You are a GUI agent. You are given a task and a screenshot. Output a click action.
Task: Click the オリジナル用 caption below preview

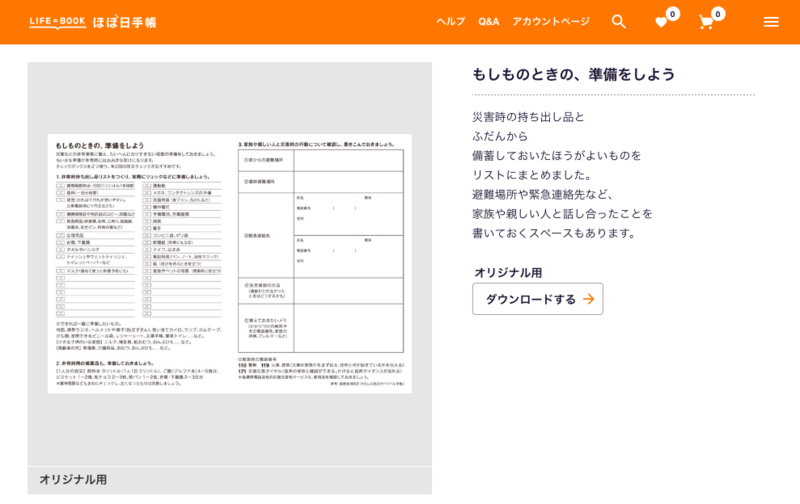tap(73, 480)
